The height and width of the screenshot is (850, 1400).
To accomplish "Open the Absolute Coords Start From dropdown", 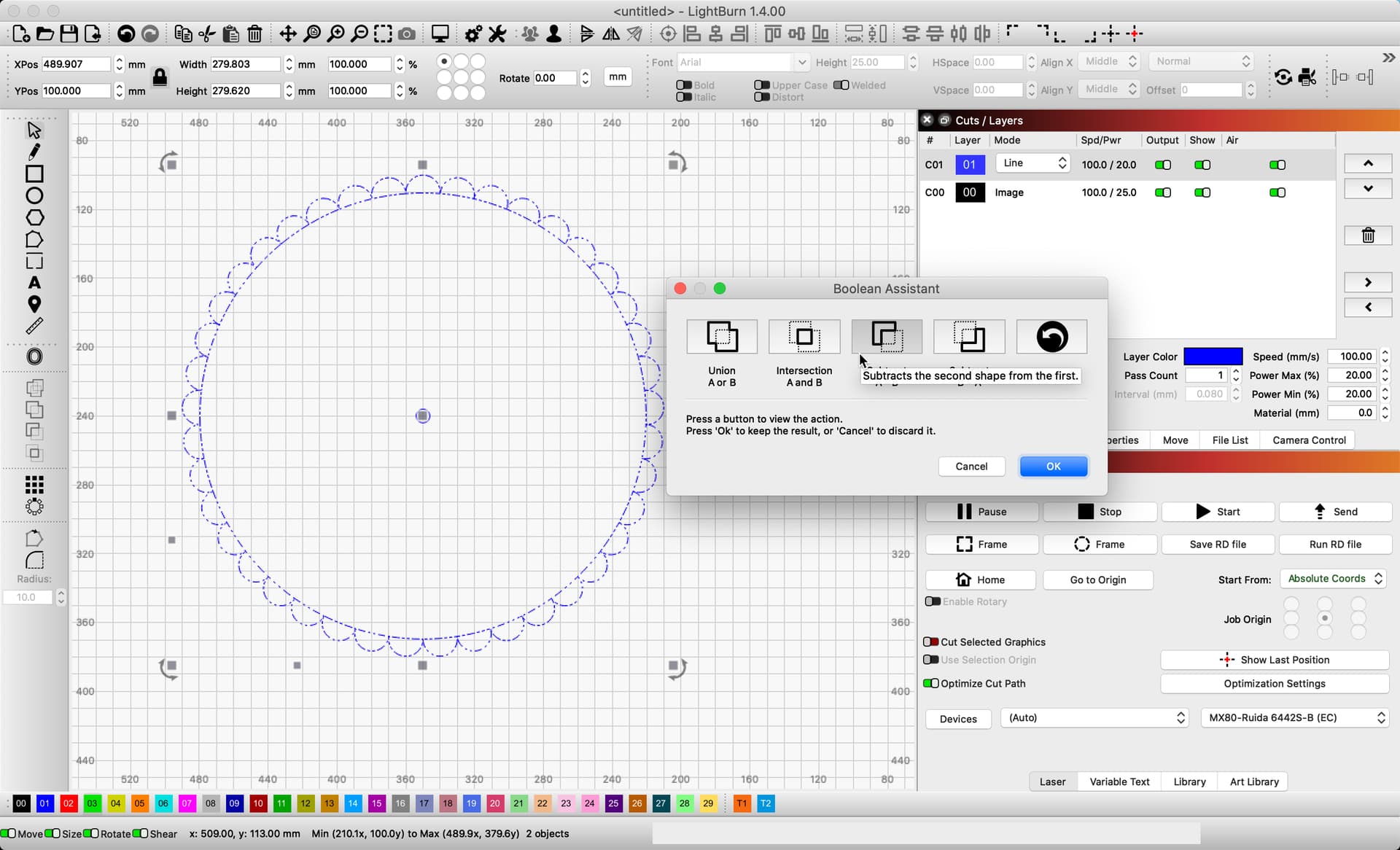I will [1332, 578].
